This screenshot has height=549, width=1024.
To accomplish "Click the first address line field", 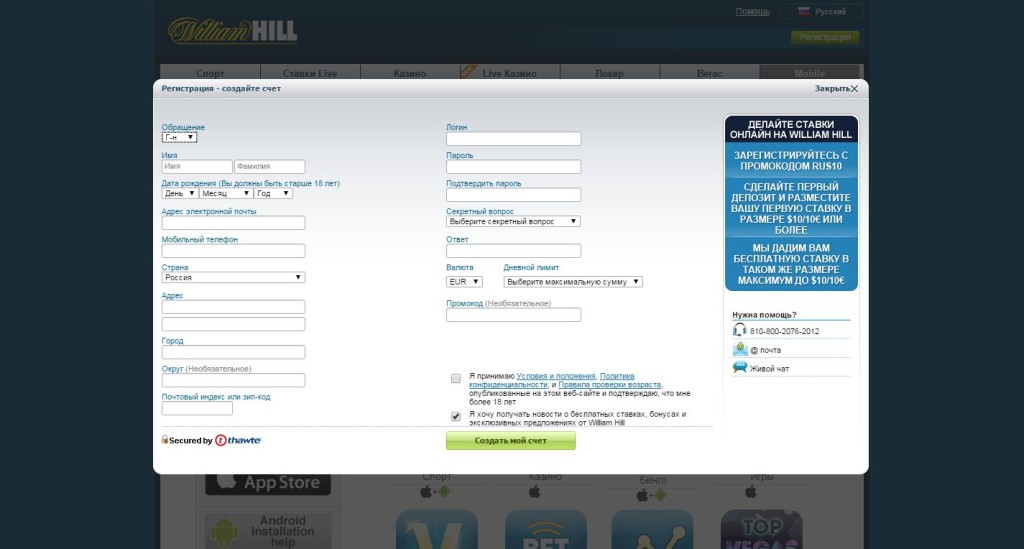I will 233,307.
